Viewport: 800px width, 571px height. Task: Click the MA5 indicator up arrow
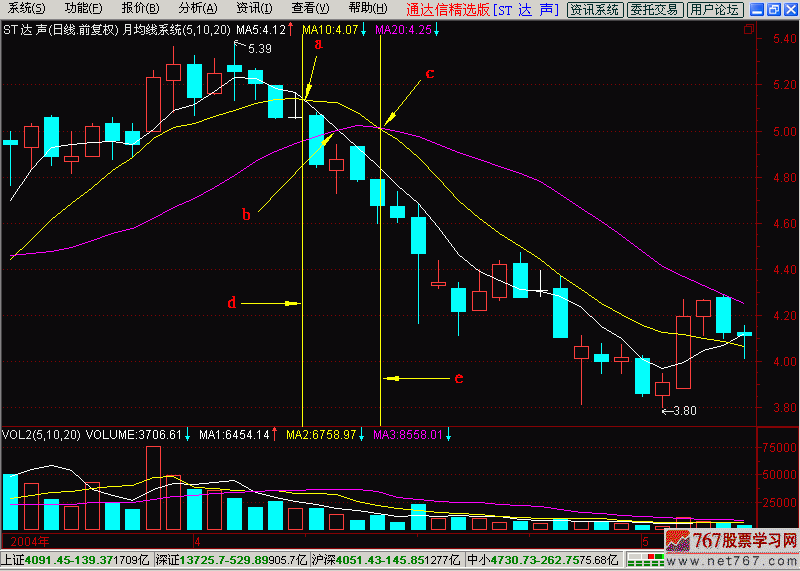tap(292, 30)
